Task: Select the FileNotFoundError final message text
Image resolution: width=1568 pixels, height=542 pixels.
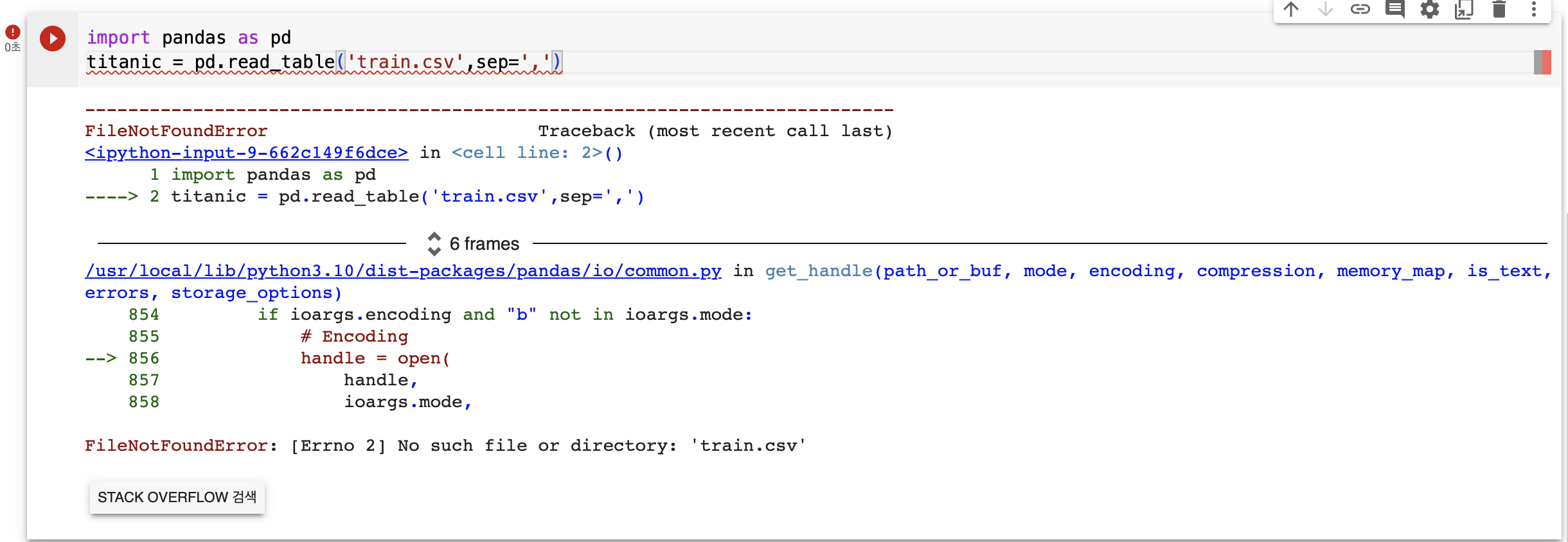Action: point(445,446)
